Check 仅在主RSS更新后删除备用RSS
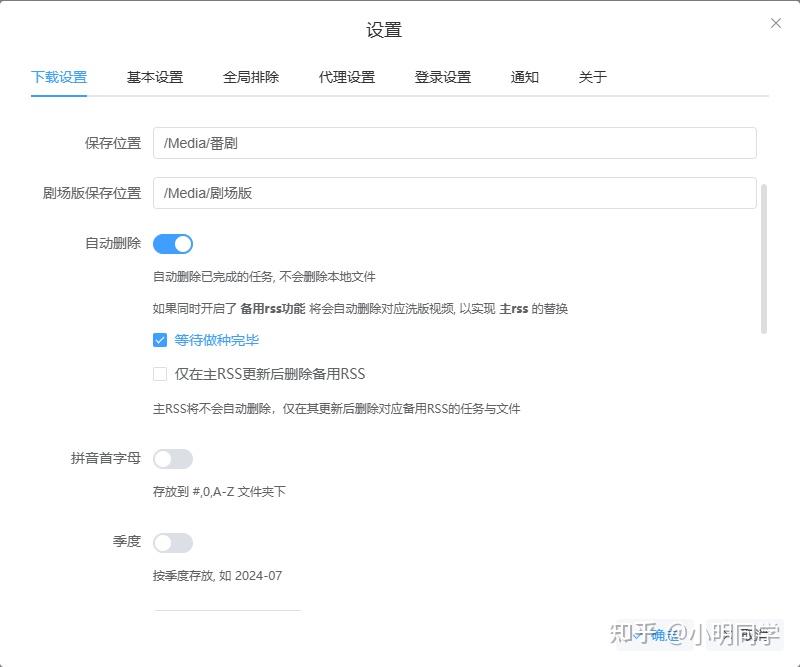 (159, 373)
